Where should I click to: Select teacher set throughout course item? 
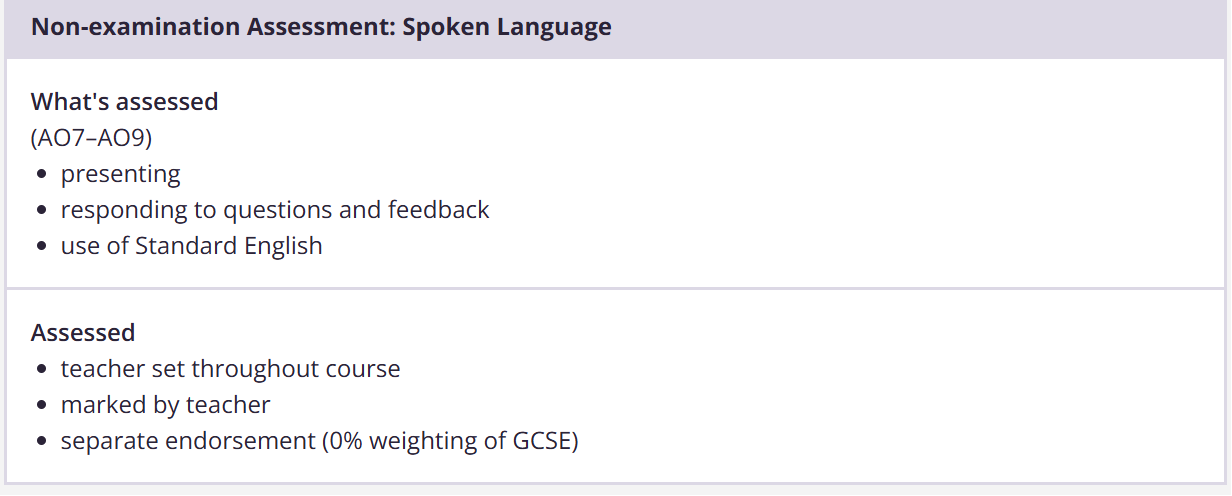coord(230,369)
